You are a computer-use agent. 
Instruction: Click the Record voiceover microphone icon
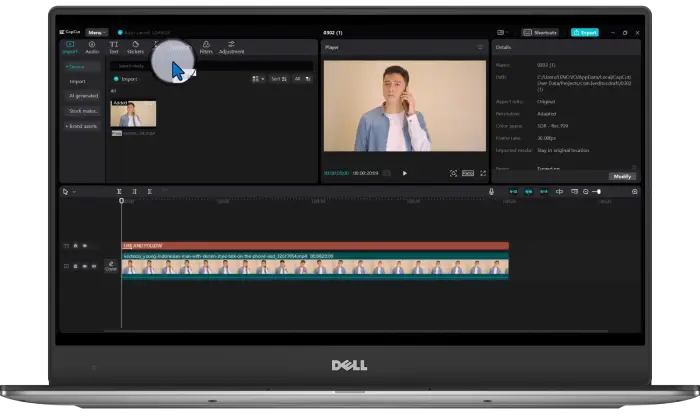[491, 192]
